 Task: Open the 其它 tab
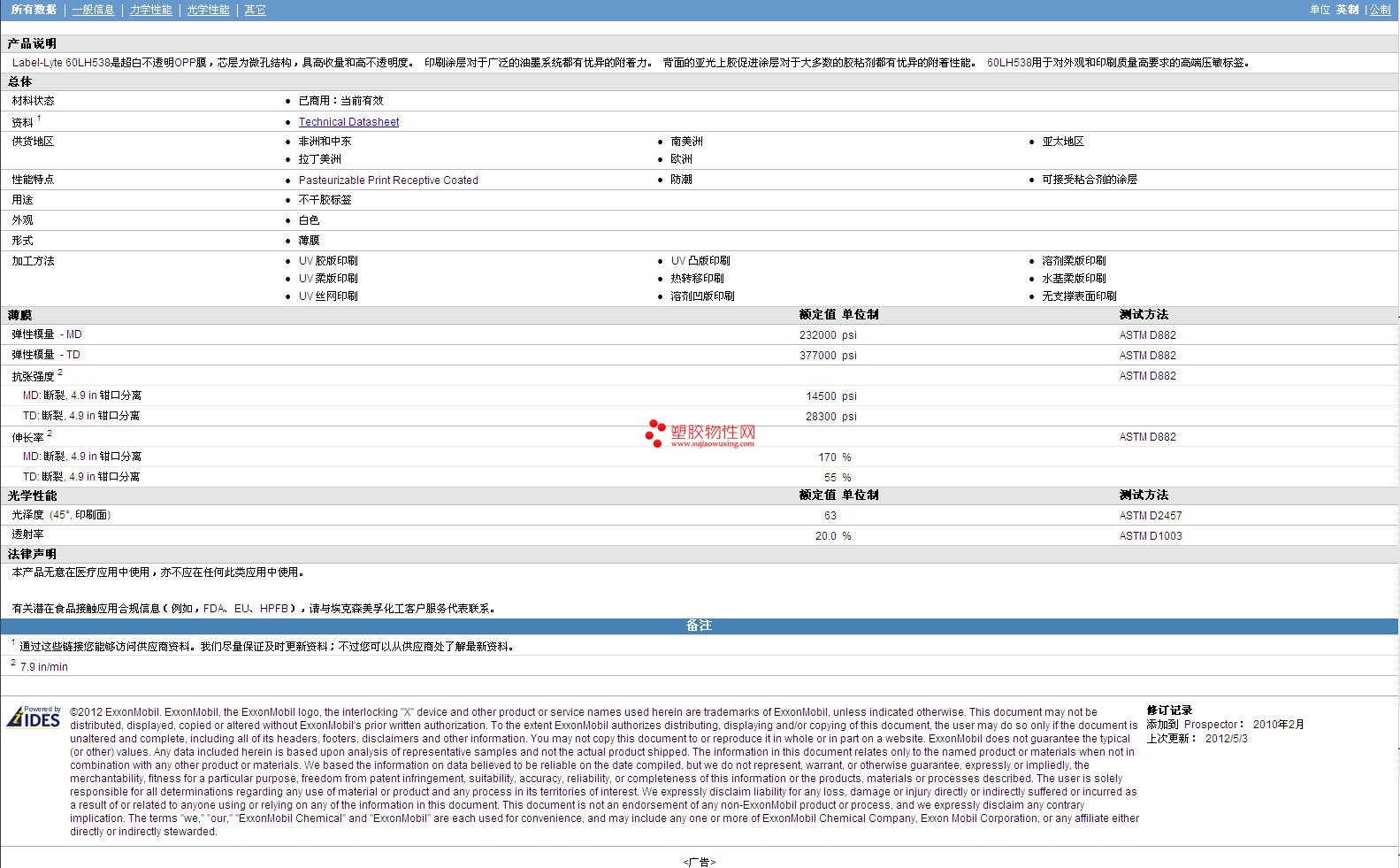click(x=256, y=10)
